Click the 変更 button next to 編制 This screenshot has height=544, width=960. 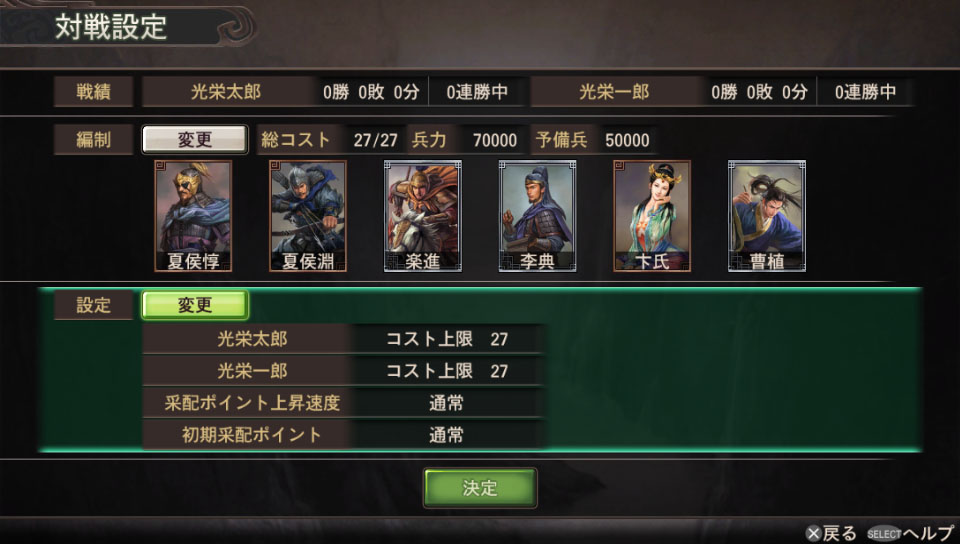(x=195, y=140)
